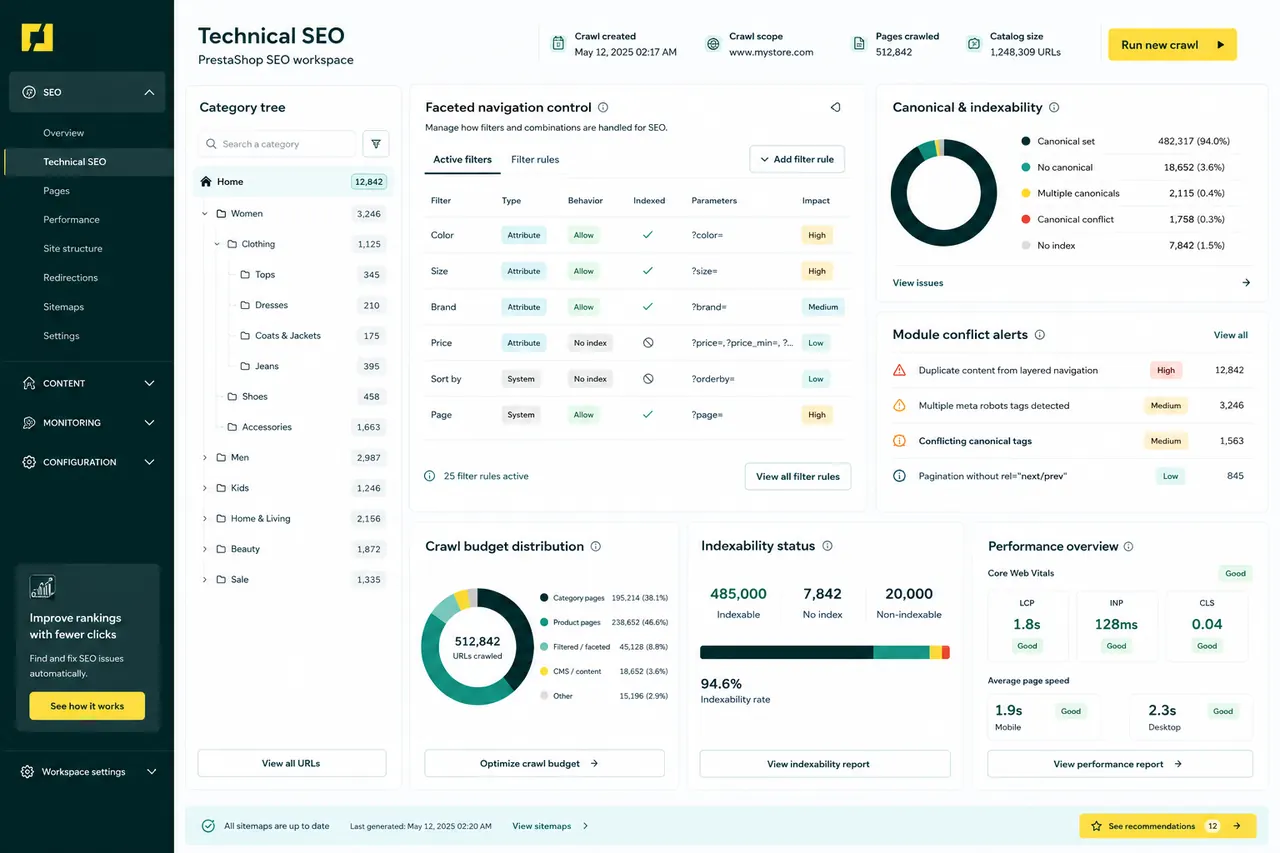Collapse the Faceted navigation panel arrow icon
Image resolution: width=1280 pixels, height=853 pixels.
[835, 107]
